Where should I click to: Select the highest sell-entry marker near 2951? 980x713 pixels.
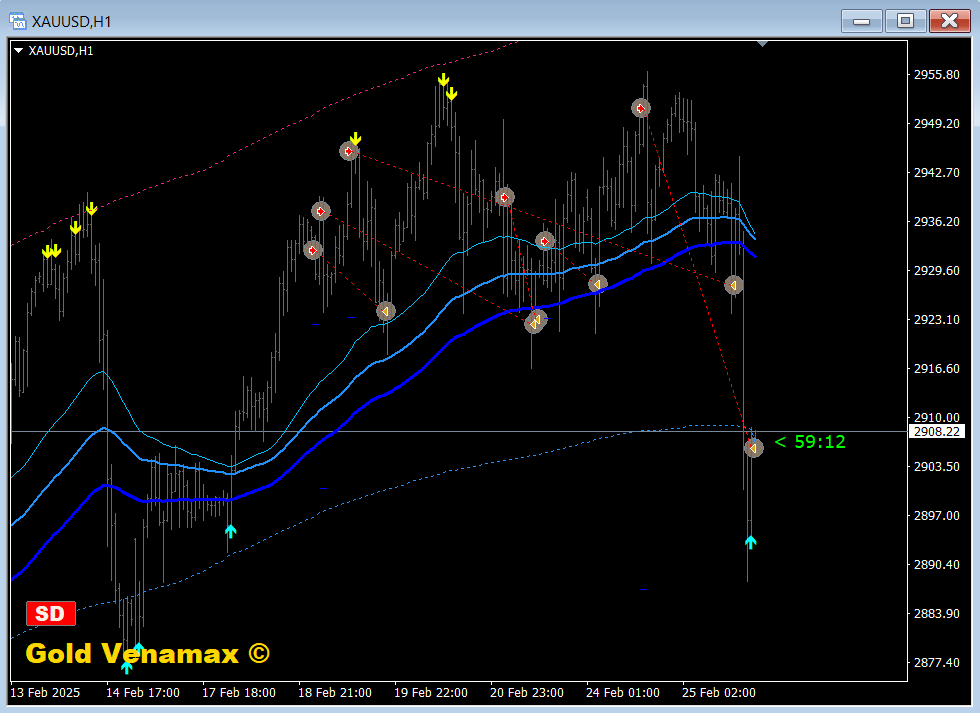point(641,109)
